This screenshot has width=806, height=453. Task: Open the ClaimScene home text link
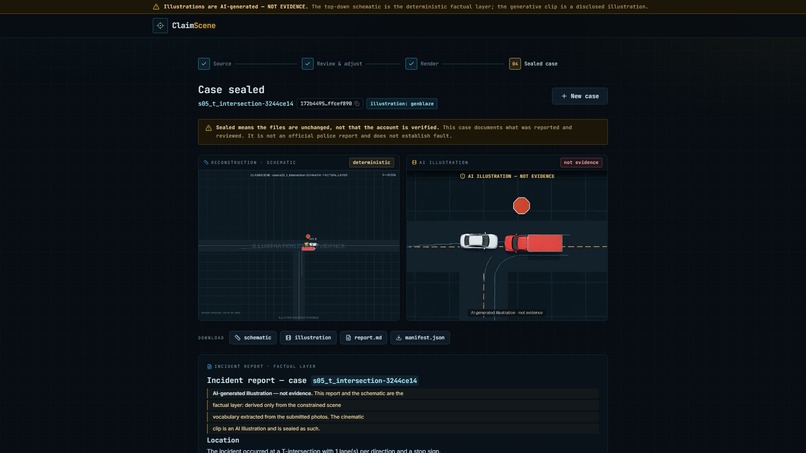[194, 25]
